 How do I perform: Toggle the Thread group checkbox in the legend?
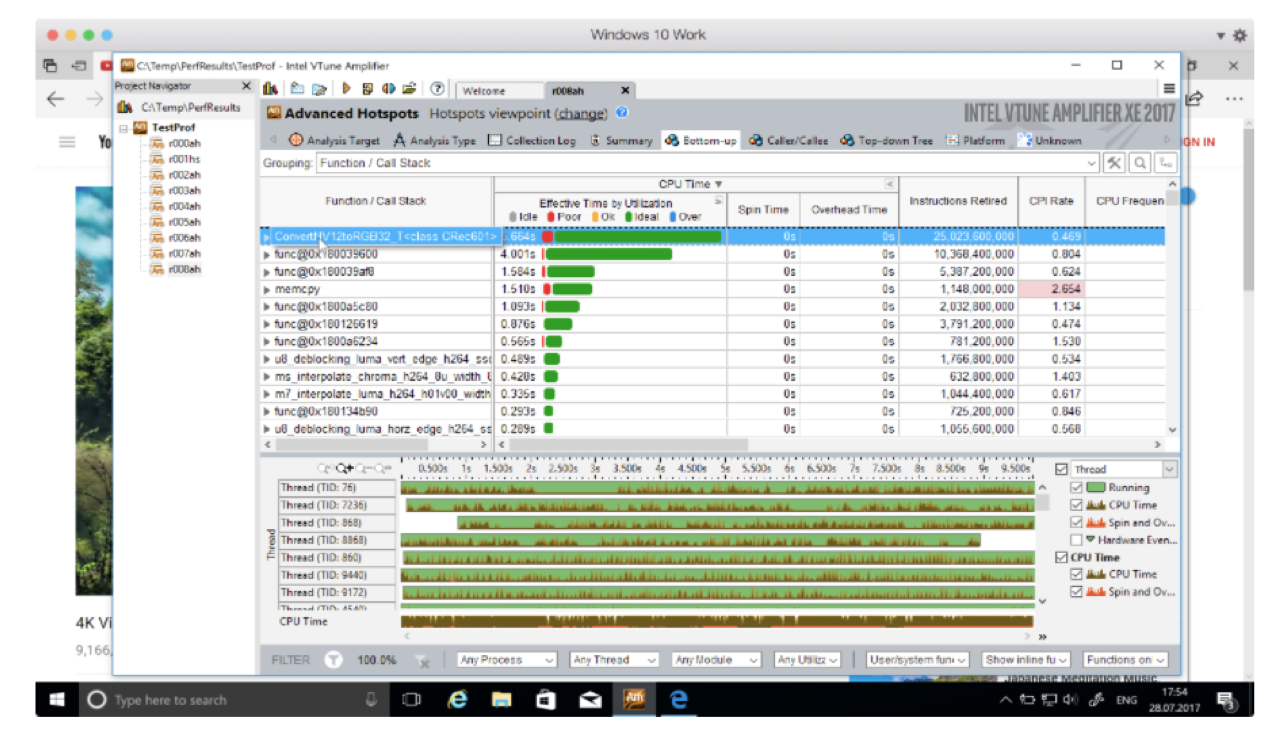[1061, 469]
